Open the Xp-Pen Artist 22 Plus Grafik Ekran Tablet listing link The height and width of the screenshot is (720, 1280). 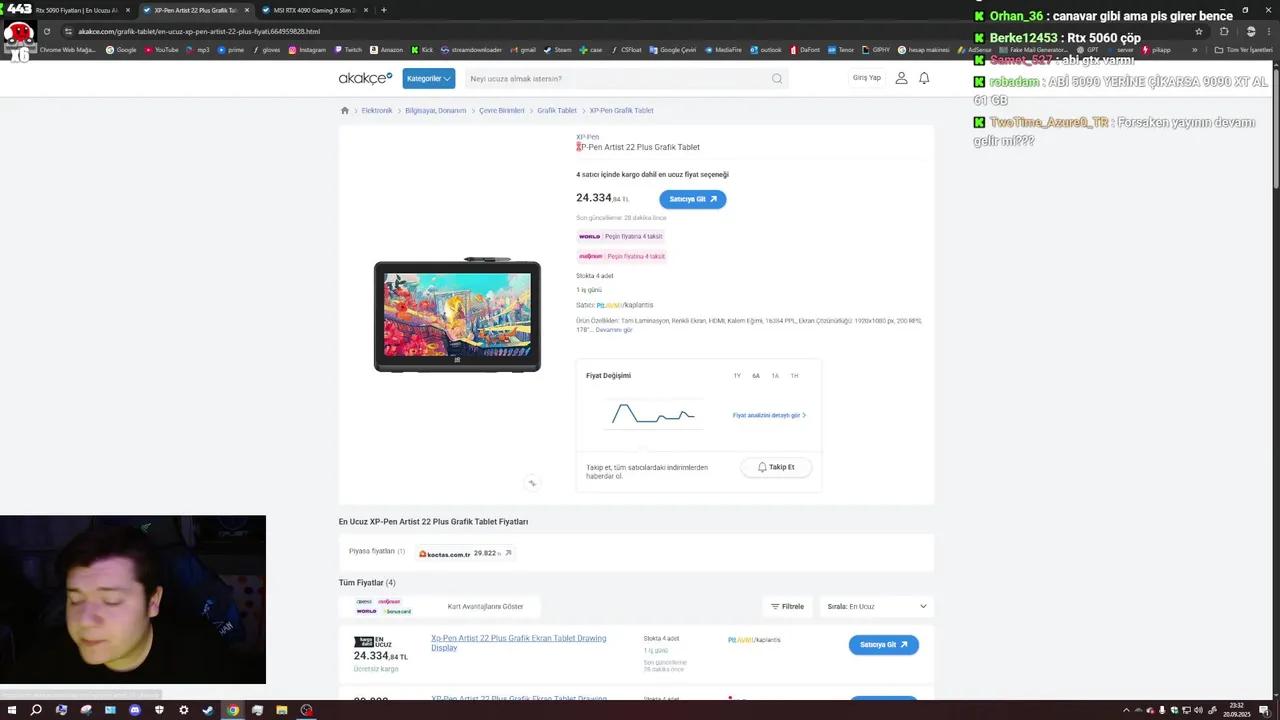click(518, 642)
